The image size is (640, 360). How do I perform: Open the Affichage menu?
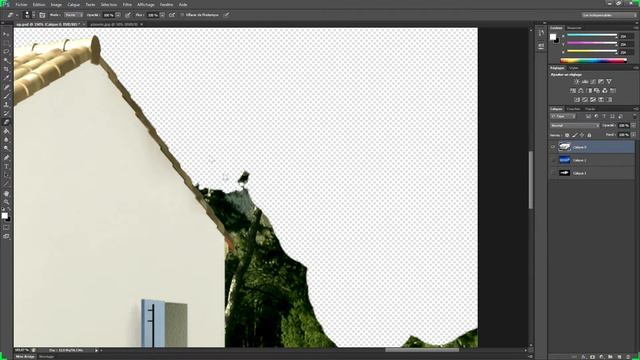(x=146, y=4)
